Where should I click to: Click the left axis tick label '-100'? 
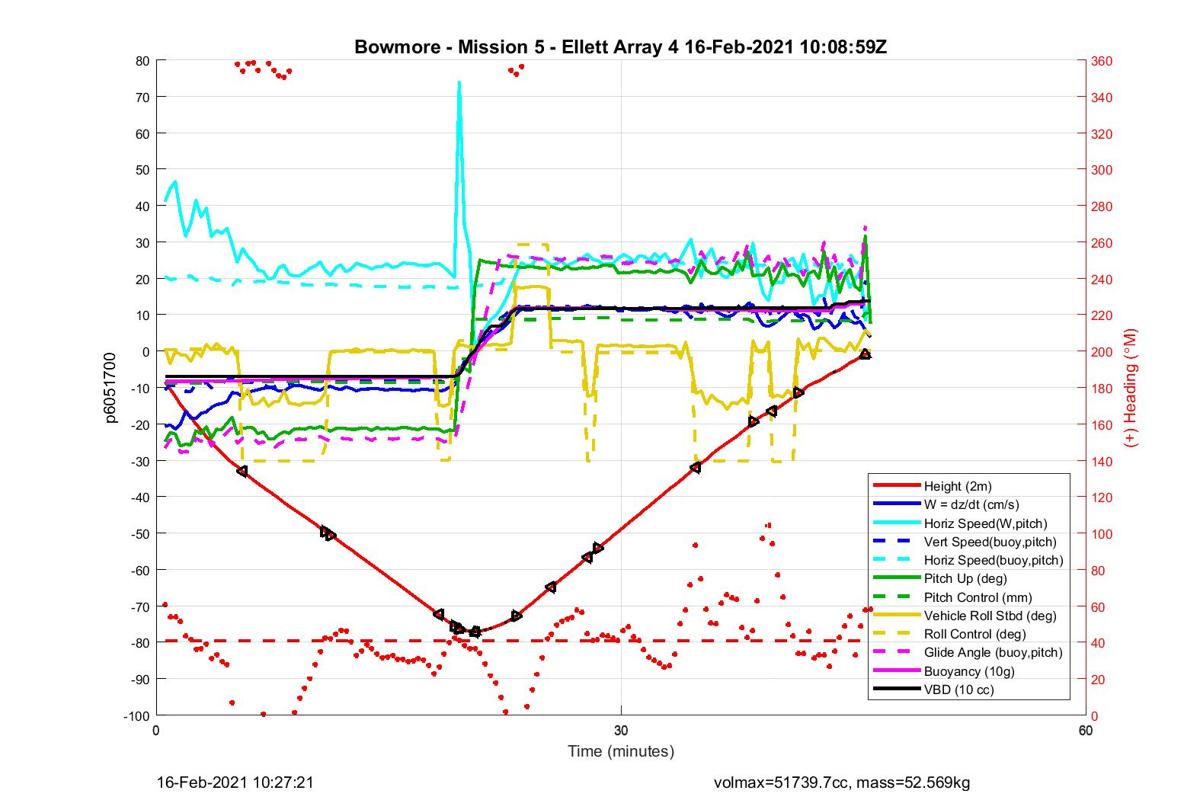(x=136, y=715)
